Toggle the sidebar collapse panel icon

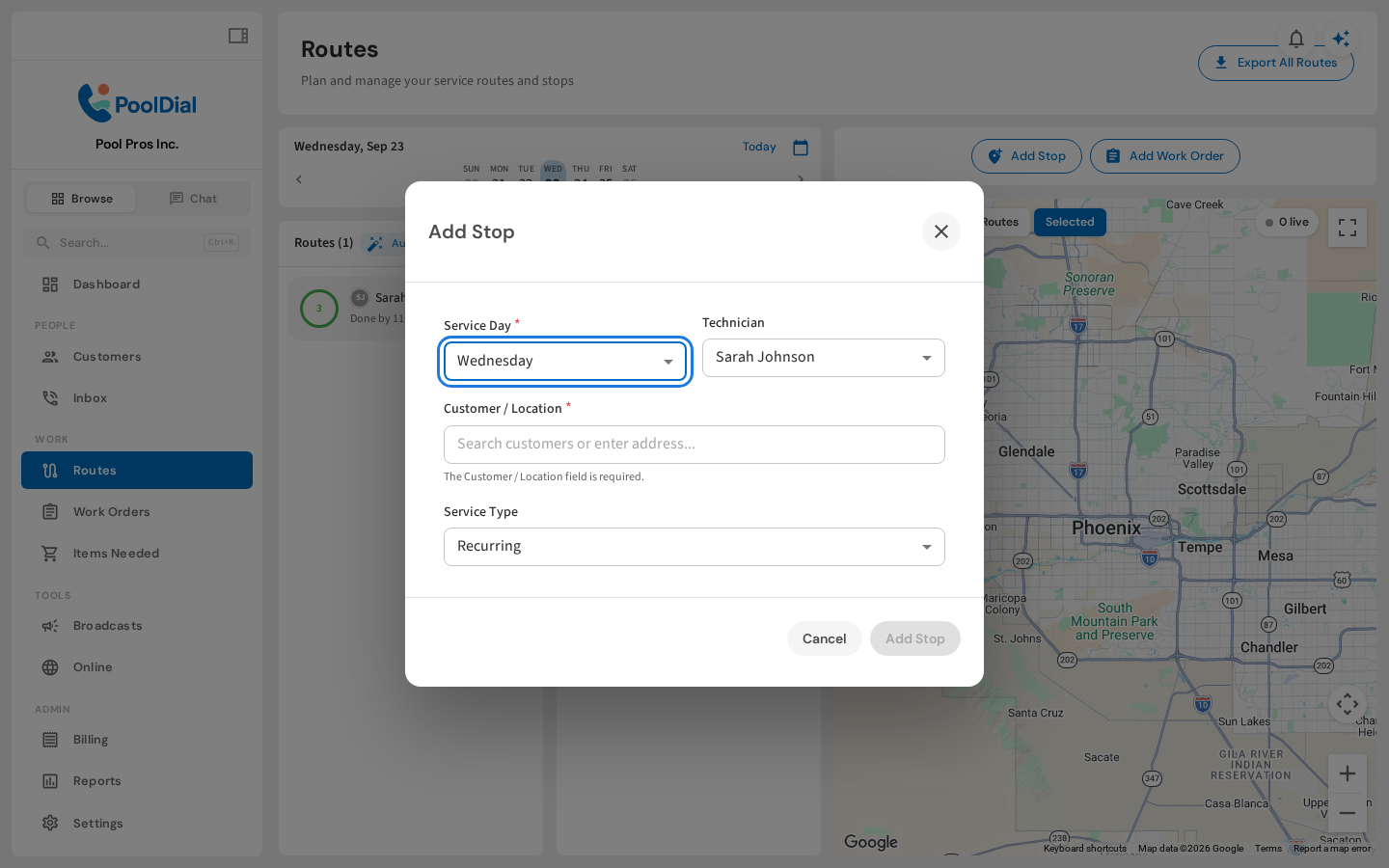click(x=238, y=36)
